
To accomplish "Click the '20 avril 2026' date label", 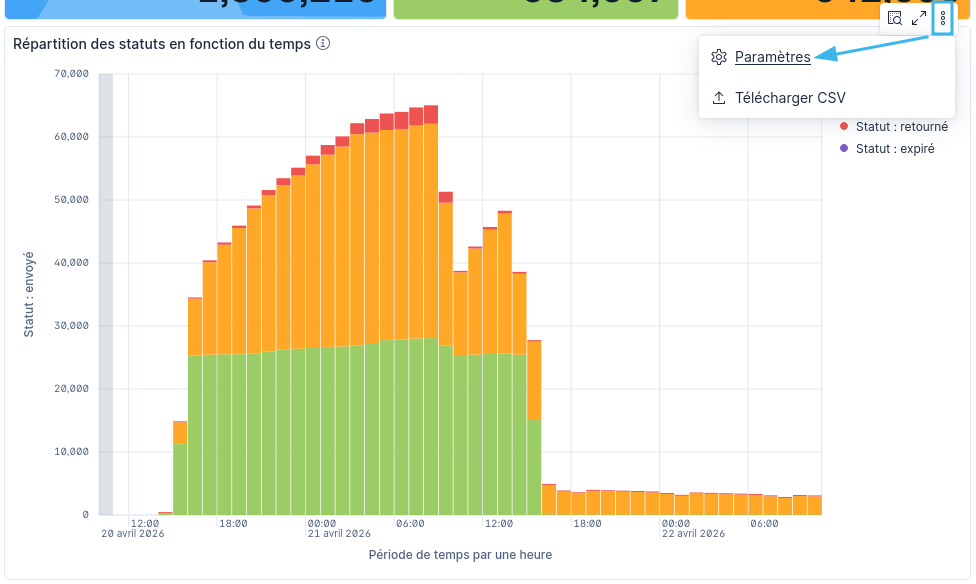I will pyautogui.click(x=133, y=534).
